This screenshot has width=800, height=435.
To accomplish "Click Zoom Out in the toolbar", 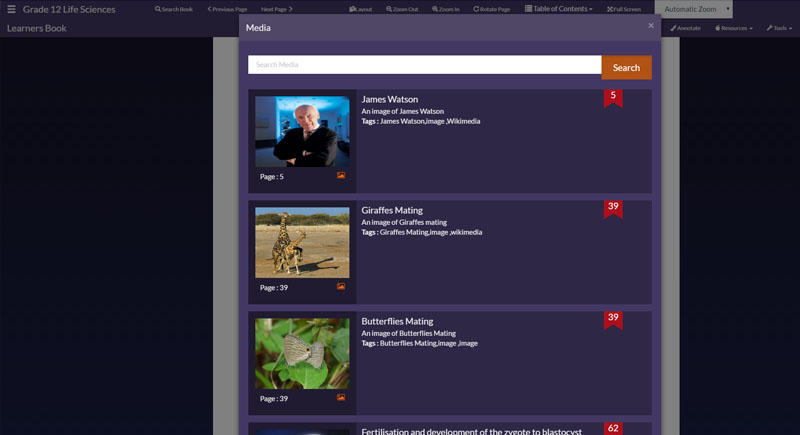I will 402,9.
